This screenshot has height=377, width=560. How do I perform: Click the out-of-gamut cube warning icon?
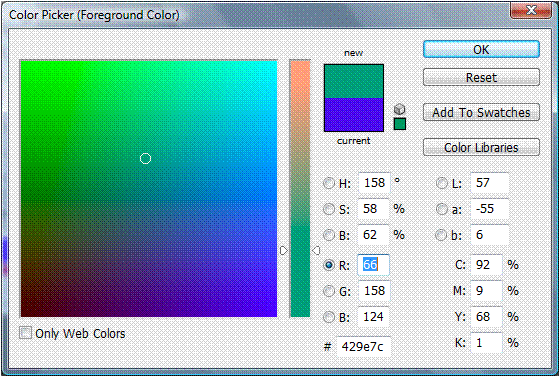(400, 109)
